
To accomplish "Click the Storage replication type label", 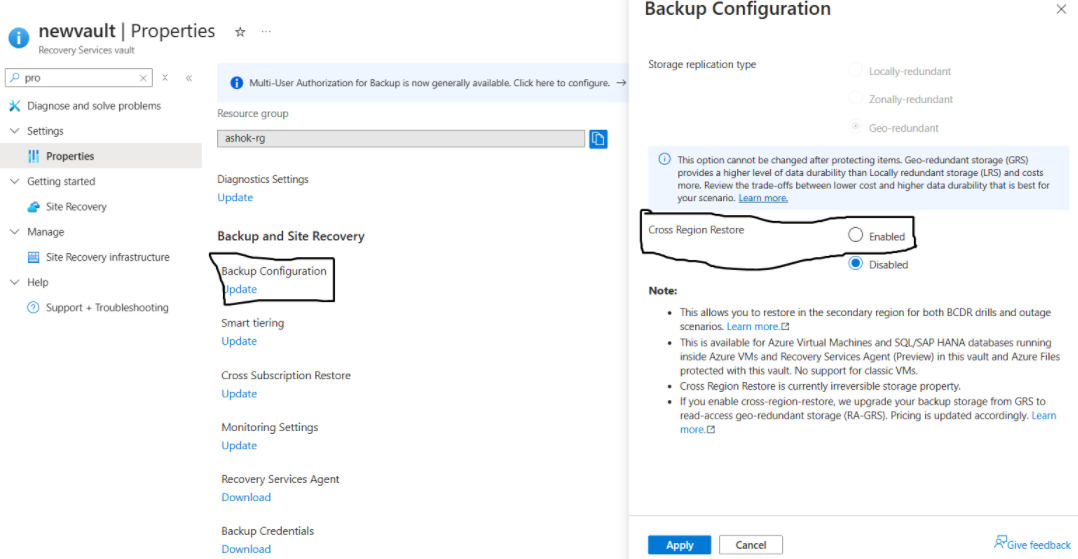I will (x=702, y=64).
